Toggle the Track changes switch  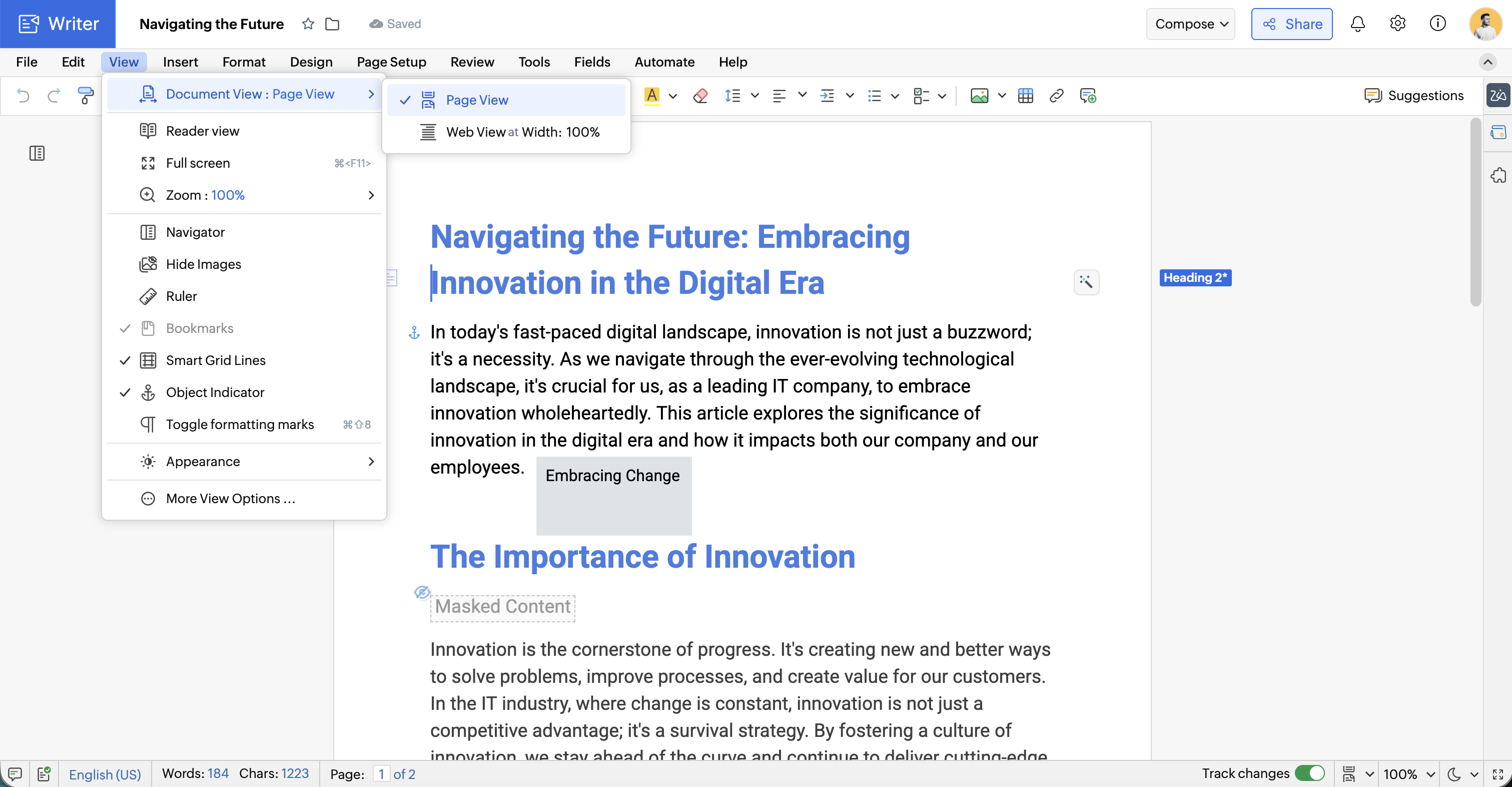tap(1310, 773)
